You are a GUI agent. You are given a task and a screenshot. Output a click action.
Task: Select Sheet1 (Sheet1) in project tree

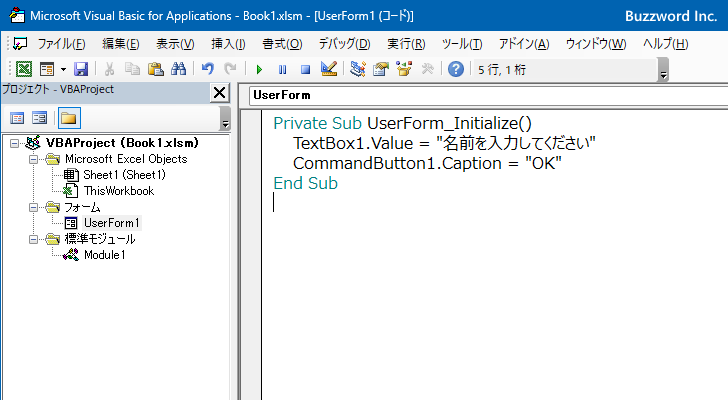124,175
